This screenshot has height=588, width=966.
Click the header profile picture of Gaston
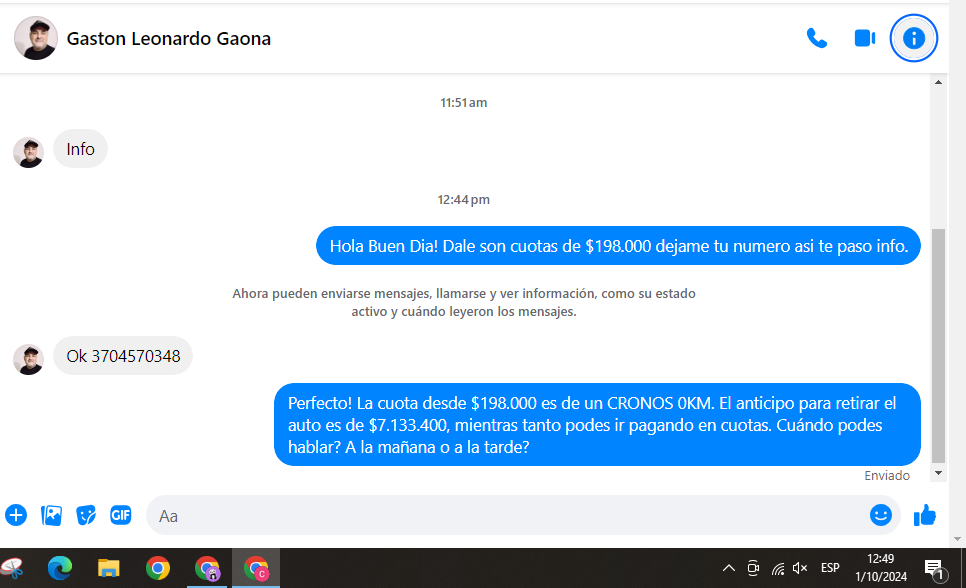click(x=35, y=39)
